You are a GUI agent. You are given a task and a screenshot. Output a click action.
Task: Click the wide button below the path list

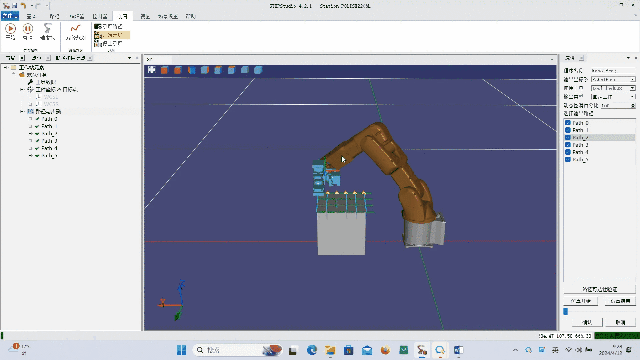[599, 289]
